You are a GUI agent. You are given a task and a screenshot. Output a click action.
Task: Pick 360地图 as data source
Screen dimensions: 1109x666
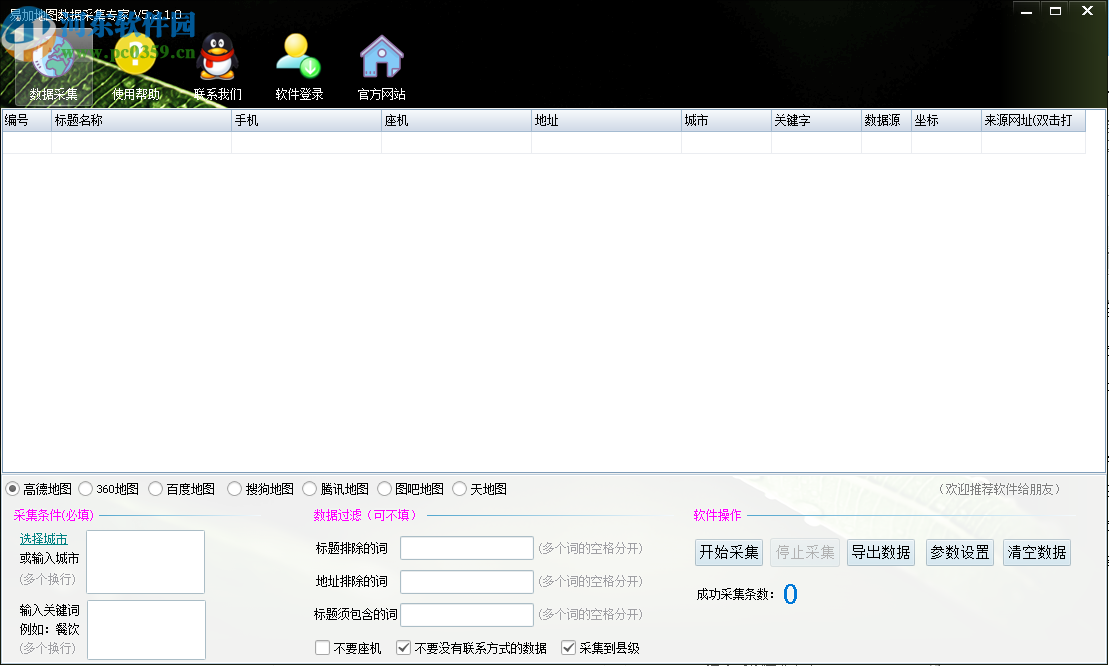[x=88, y=489]
